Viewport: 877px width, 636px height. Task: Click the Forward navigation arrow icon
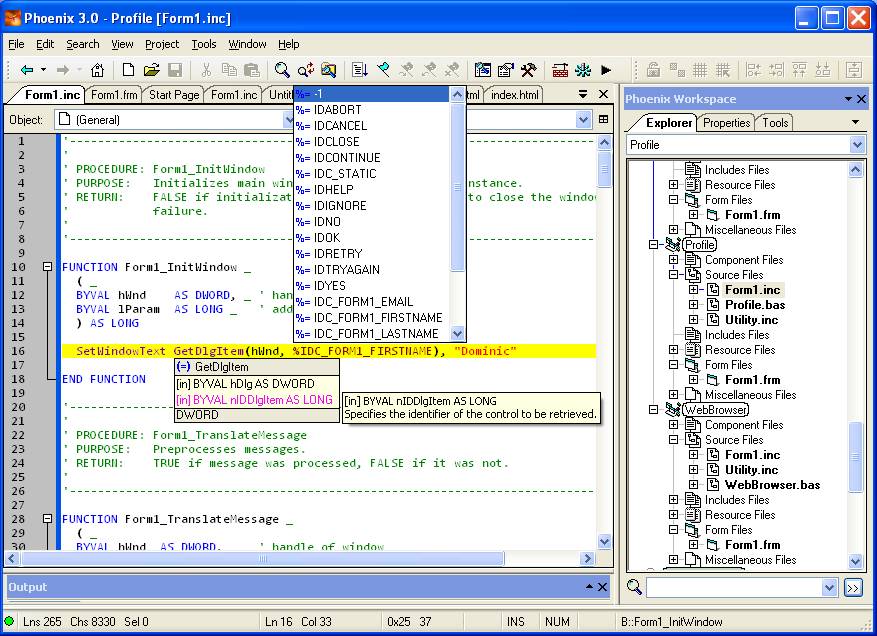pos(63,70)
